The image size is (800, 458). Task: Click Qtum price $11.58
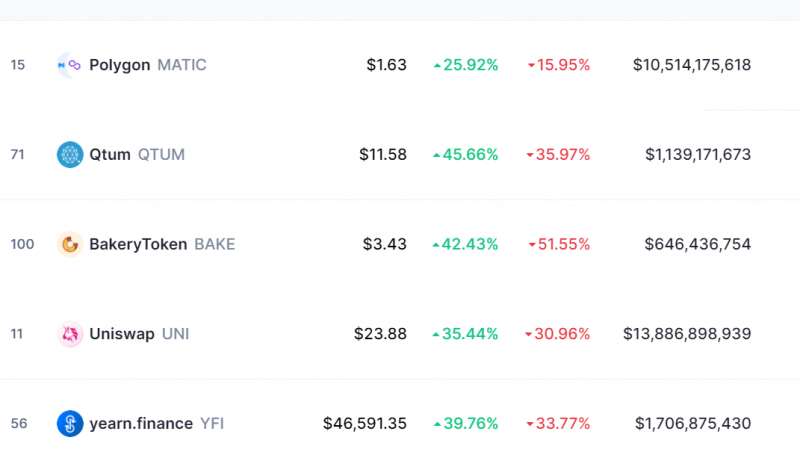point(383,155)
